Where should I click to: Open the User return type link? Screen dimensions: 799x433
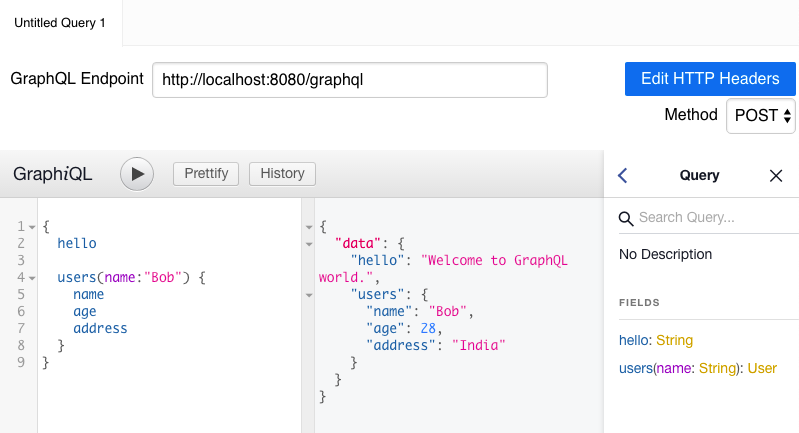coord(762,368)
